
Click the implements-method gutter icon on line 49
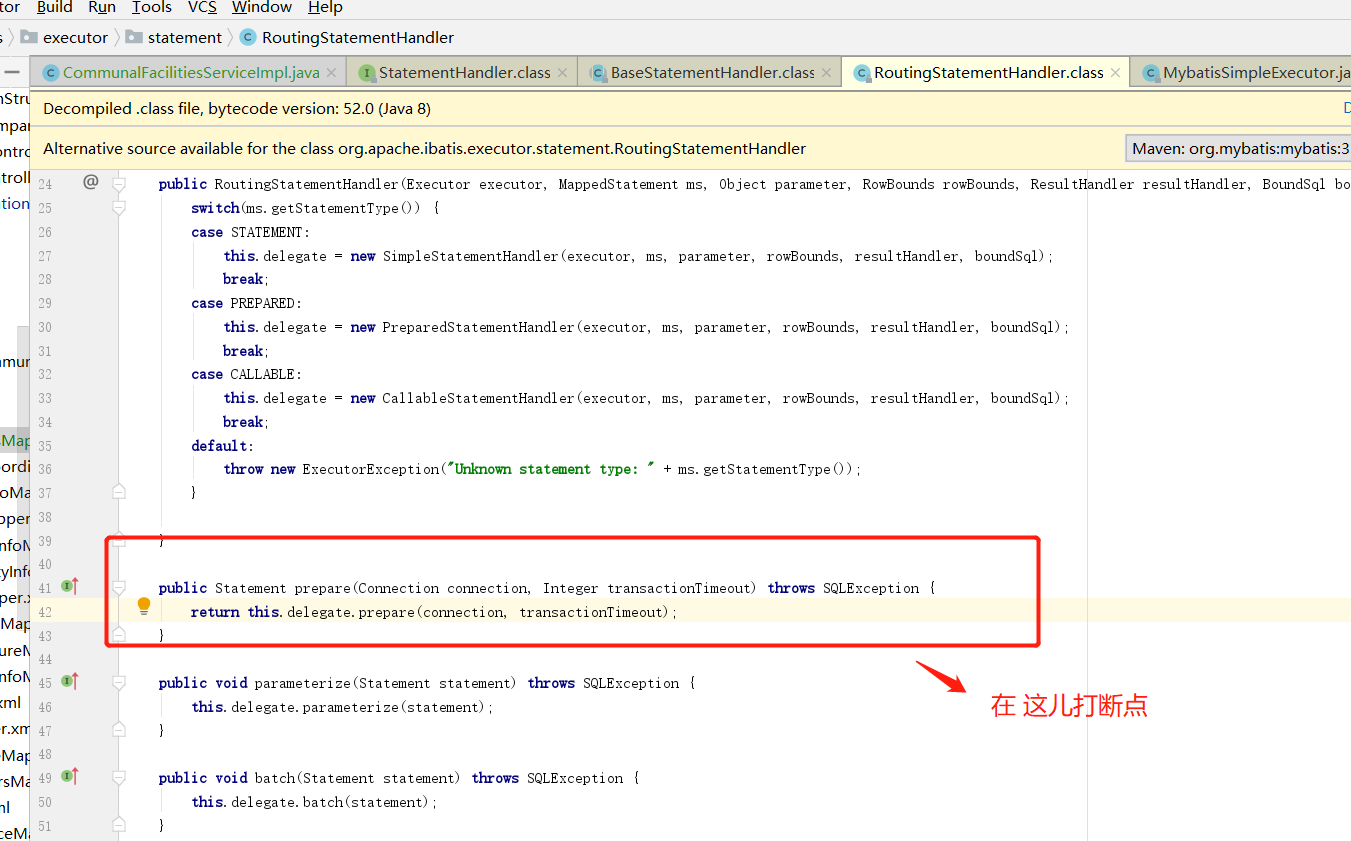[x=69, y=776]
